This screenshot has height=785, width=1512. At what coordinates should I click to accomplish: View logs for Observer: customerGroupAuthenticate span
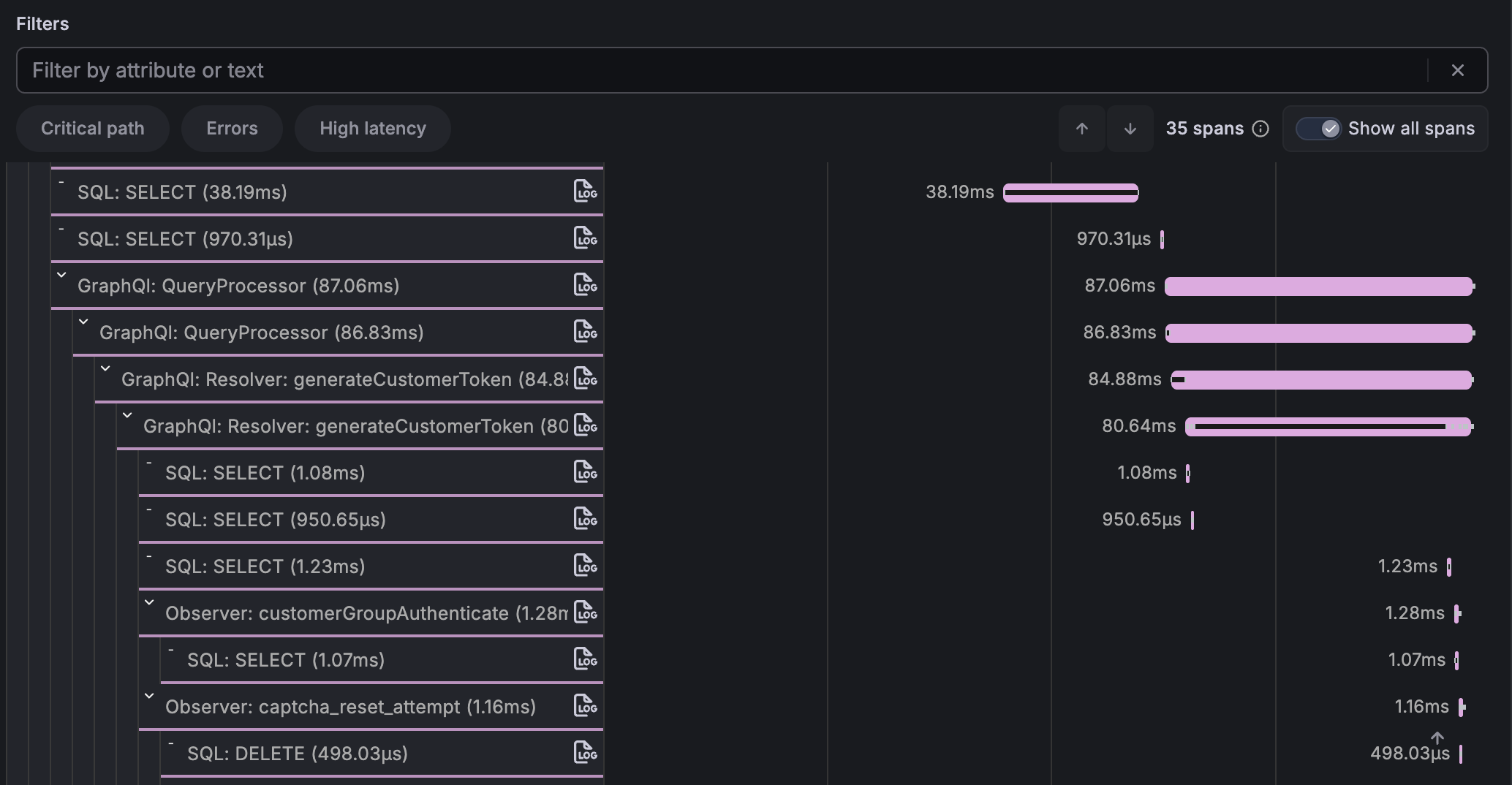click(x=585, y=613)
